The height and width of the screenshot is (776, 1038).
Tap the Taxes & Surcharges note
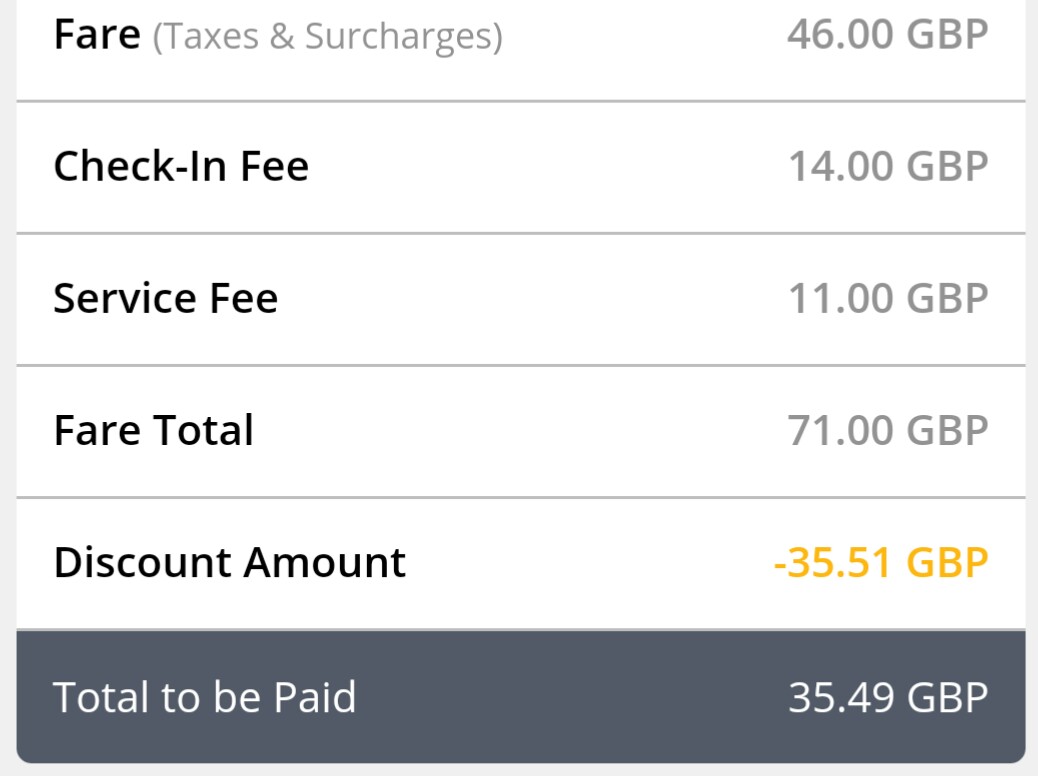(x=328, y=36)
